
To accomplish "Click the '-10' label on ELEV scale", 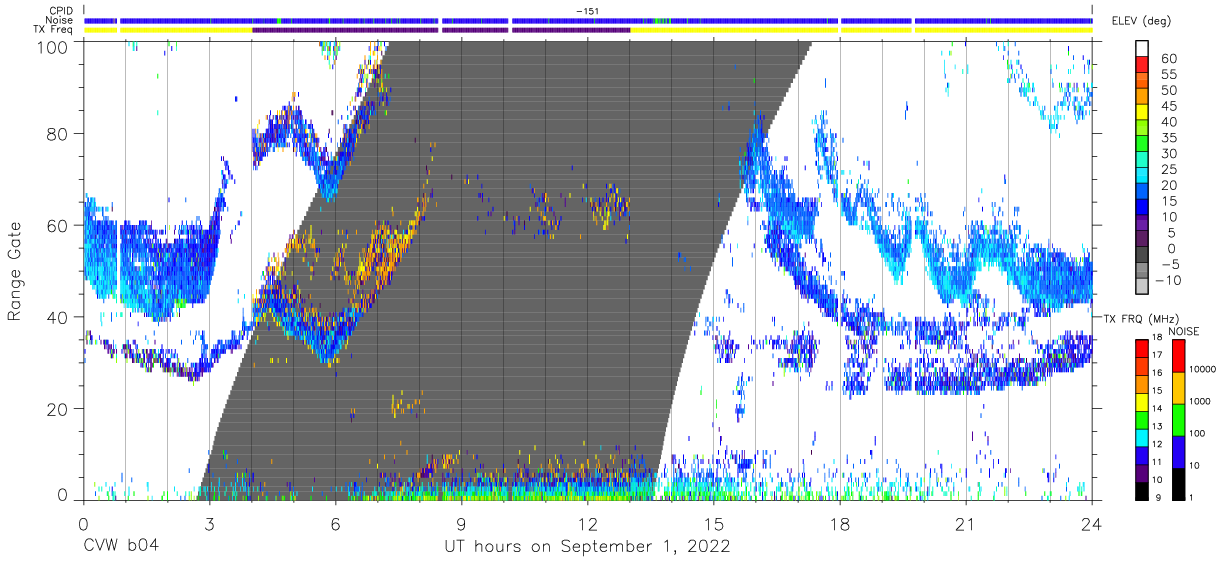I will point(1171,280).
